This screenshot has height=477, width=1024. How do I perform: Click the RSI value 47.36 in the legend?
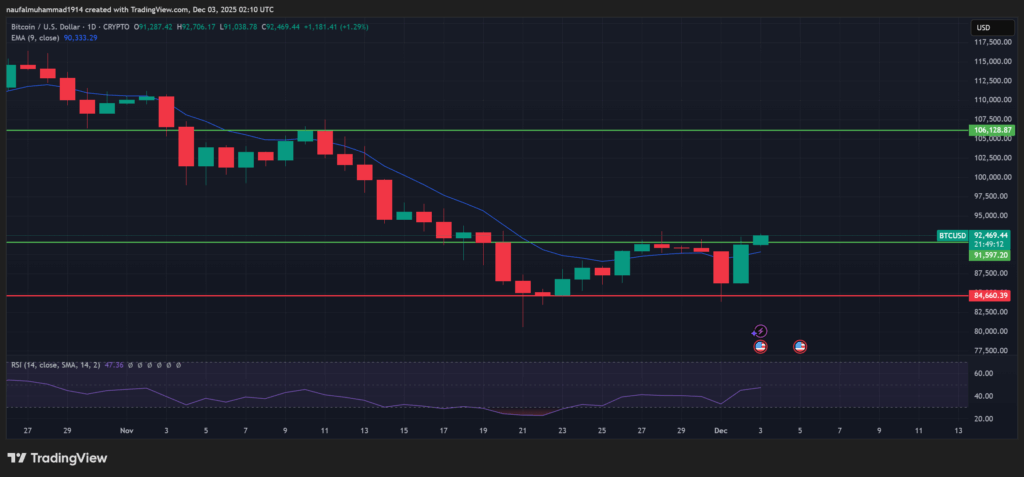tap(112, 366)
